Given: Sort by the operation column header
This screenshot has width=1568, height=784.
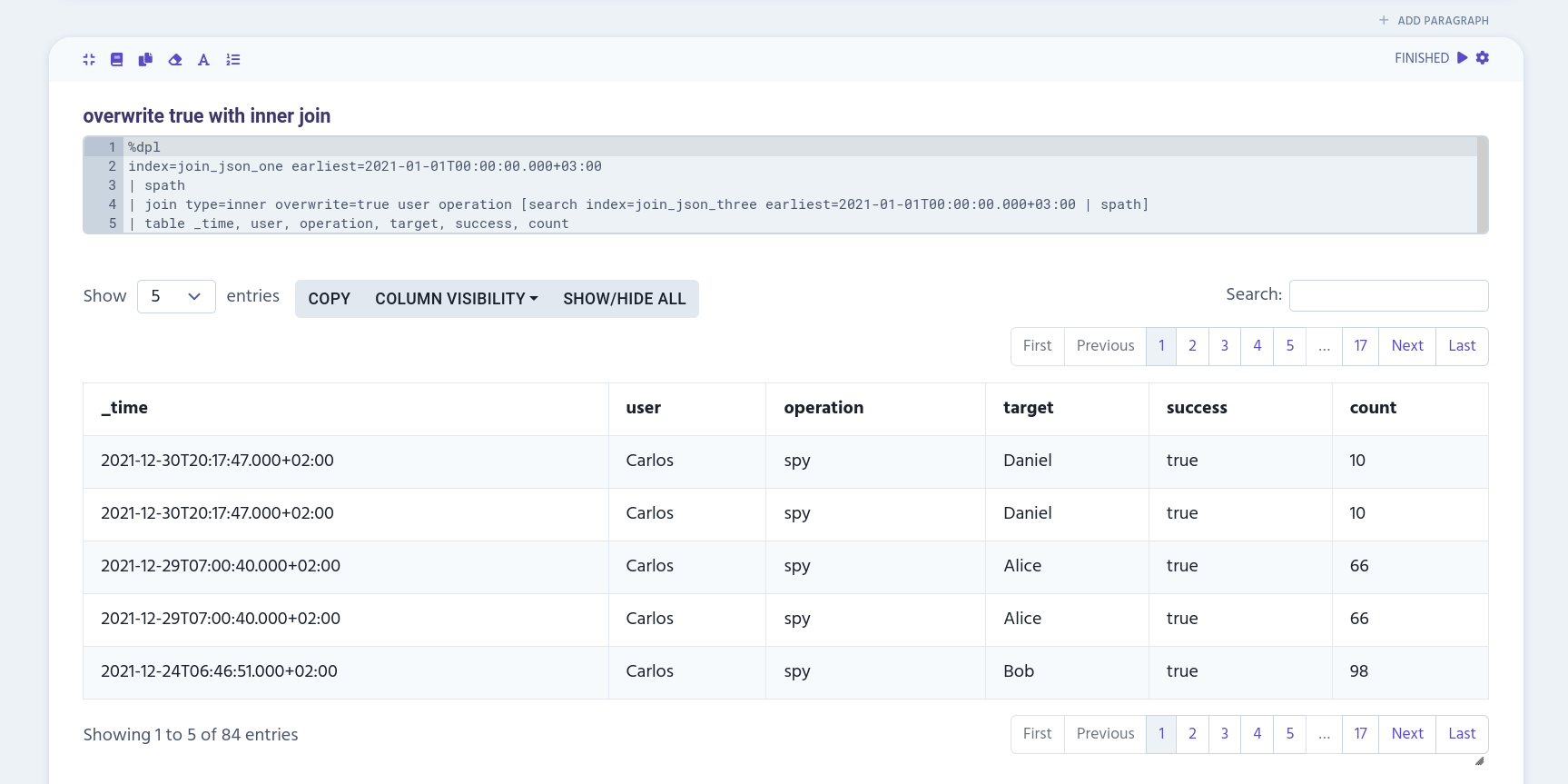Looking at the screenshot, I should click(875, 409).
